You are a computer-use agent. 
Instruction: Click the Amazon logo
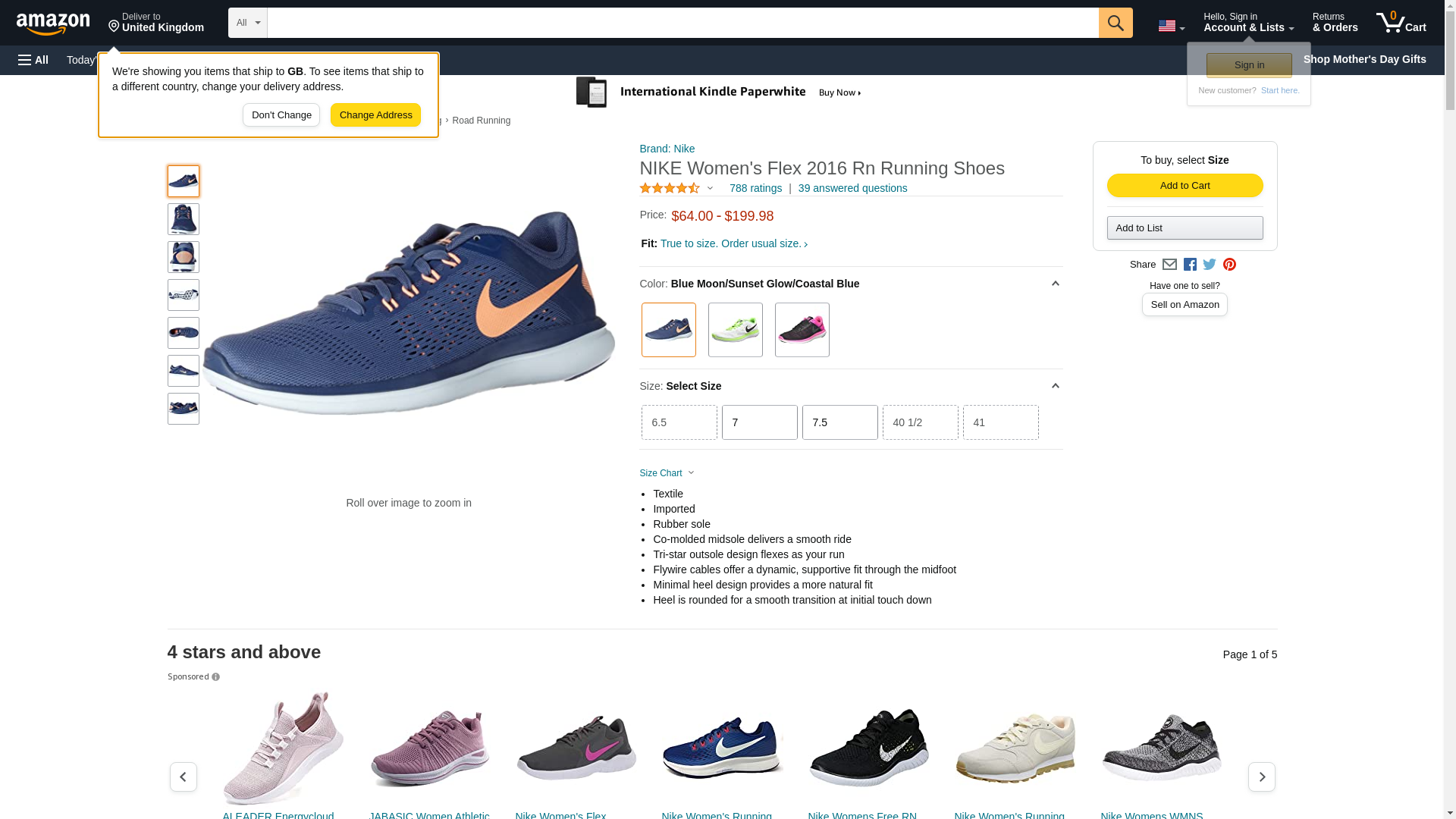(x=53, y=24)
